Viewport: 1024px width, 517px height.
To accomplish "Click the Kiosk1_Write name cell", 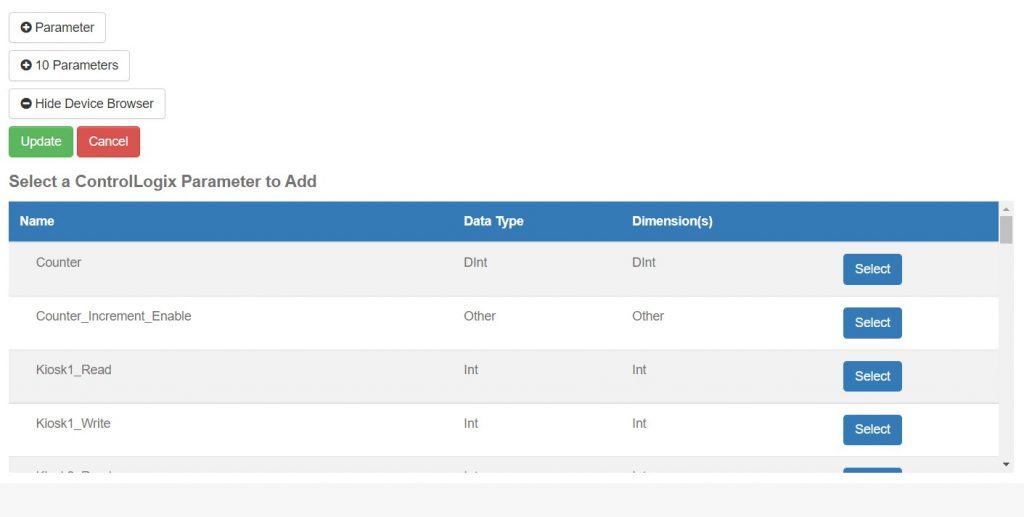I will (73, 423).
